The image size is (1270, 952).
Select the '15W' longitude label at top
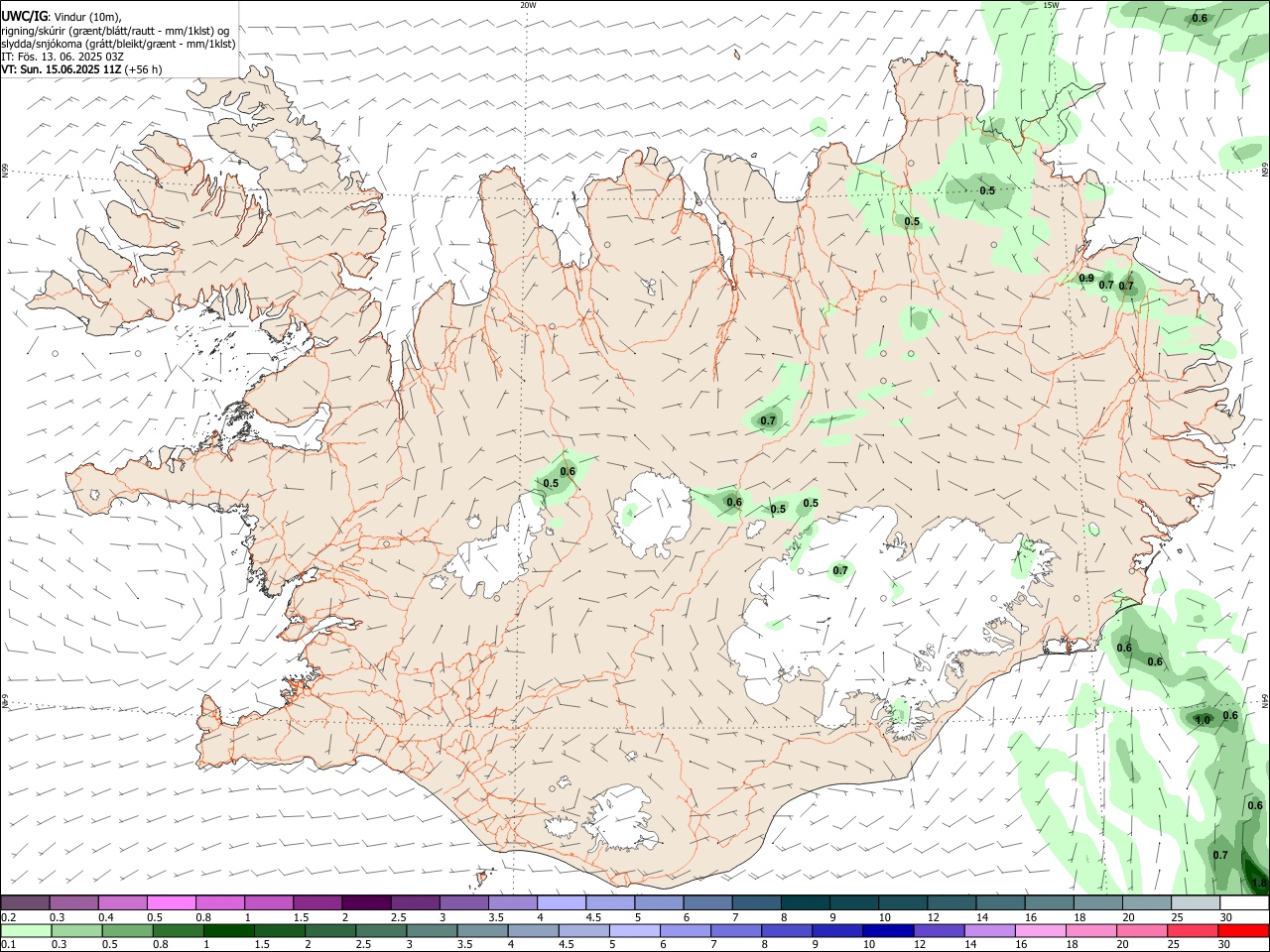pyautogui.click(x=1051, y=5)
